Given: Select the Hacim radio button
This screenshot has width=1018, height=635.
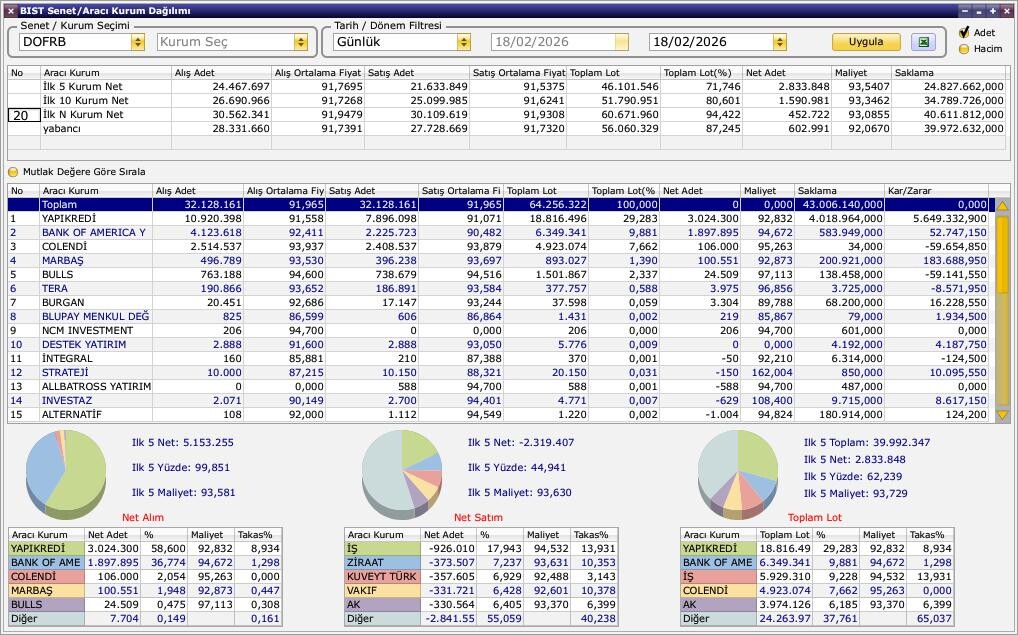Looking at the screenshot, I should pos(964,48).
